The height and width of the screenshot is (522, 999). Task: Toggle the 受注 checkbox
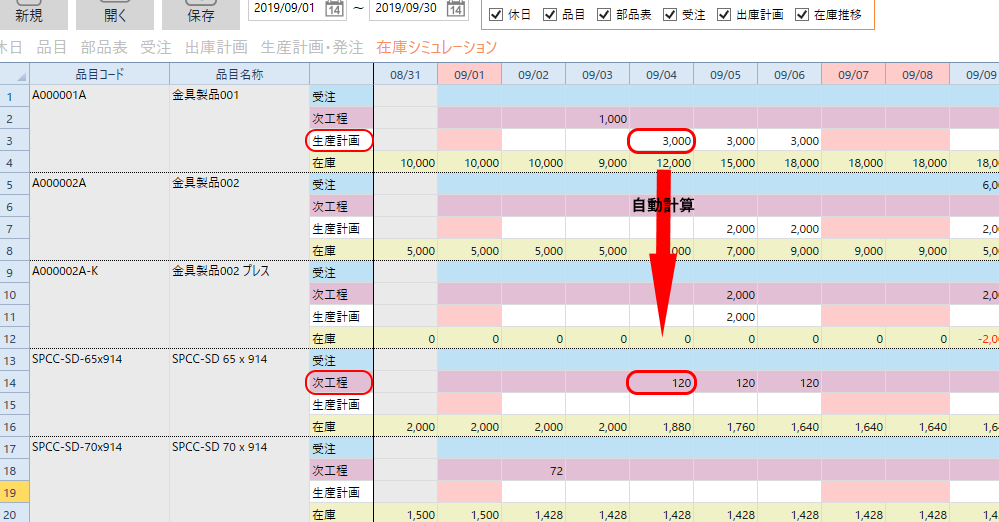[x=671, y=15]
